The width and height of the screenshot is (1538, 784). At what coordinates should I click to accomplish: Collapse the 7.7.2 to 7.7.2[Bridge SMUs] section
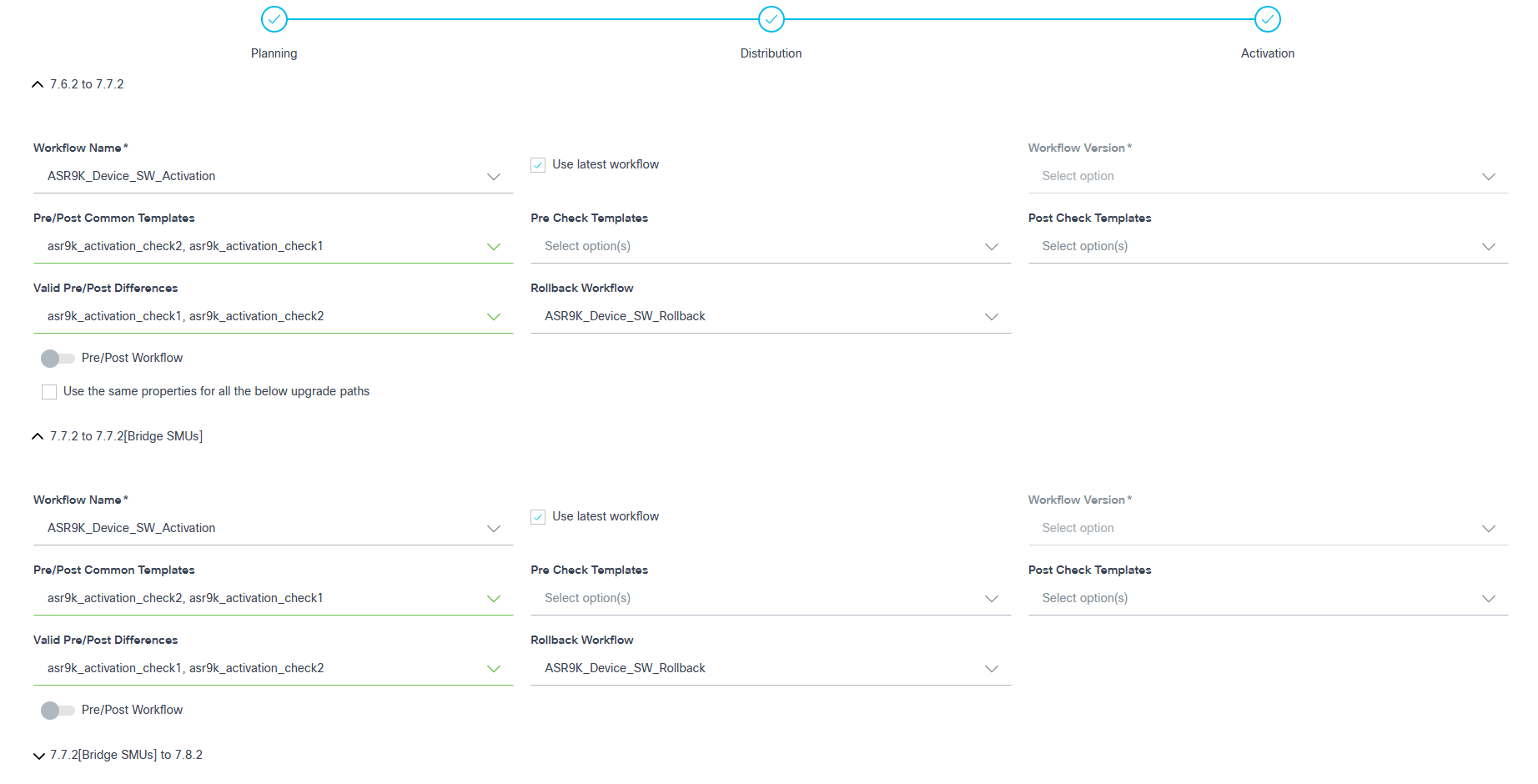[x=38, y=436]
